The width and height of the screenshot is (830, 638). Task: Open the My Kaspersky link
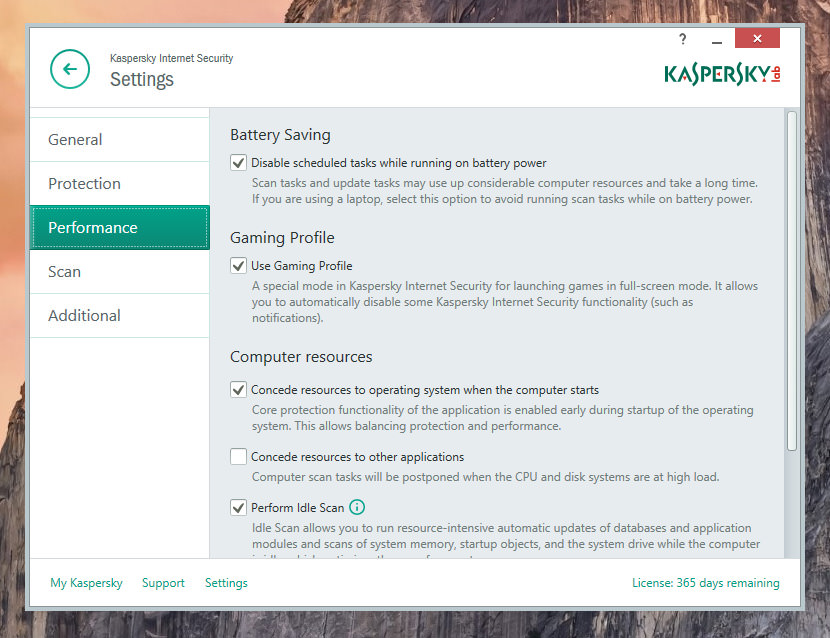[x=86, y=583]
